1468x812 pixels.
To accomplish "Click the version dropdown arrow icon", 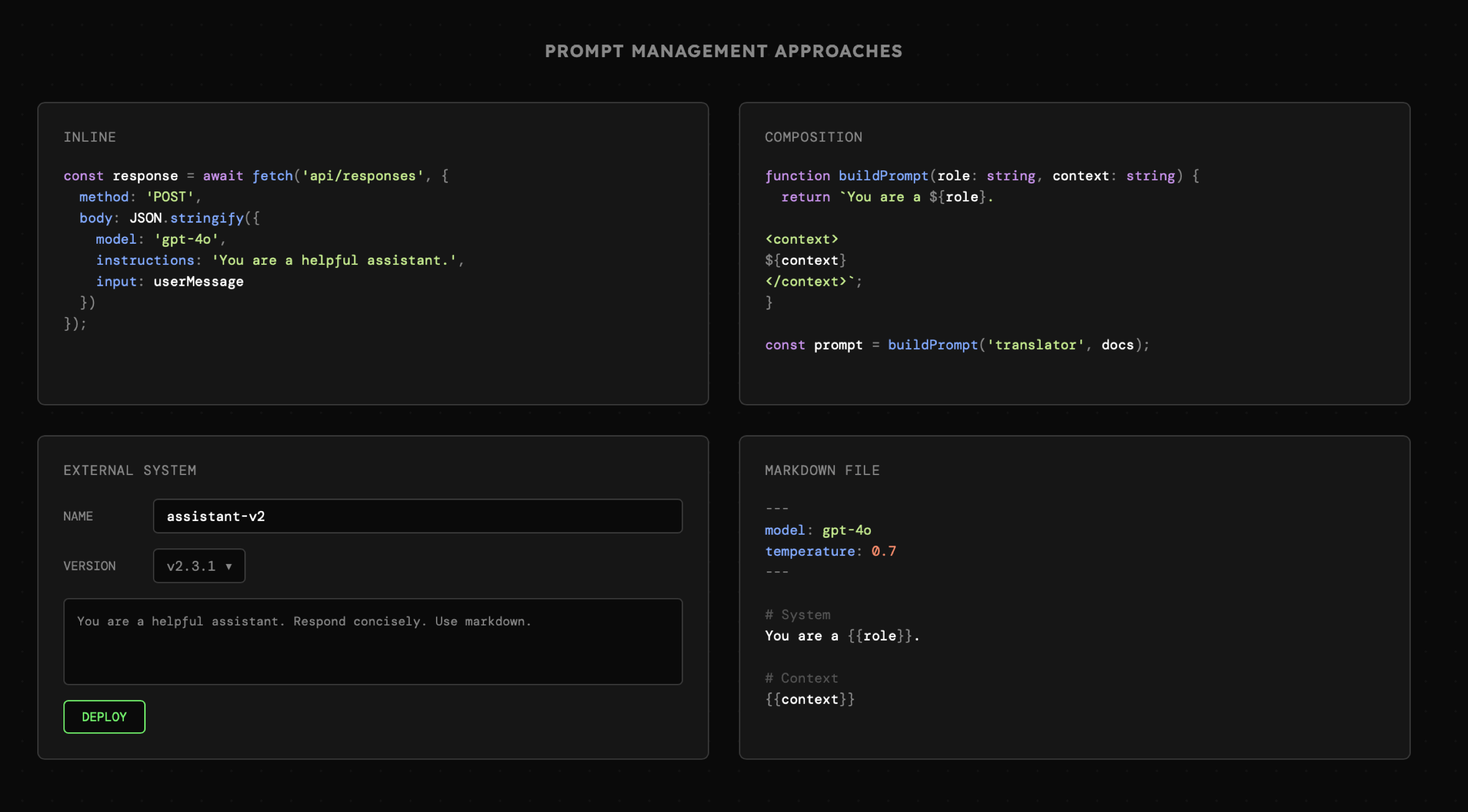I will (229, 566).
